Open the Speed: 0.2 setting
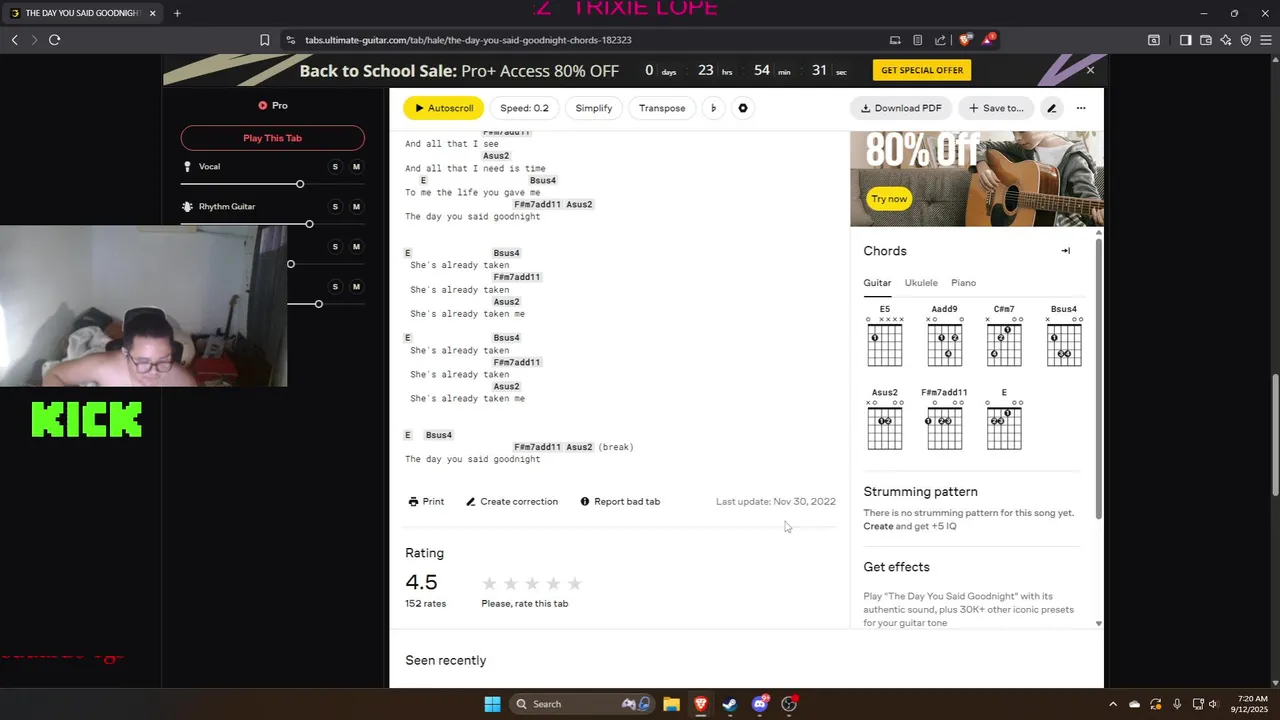The image size is (1280, 720). pos(524,108)
